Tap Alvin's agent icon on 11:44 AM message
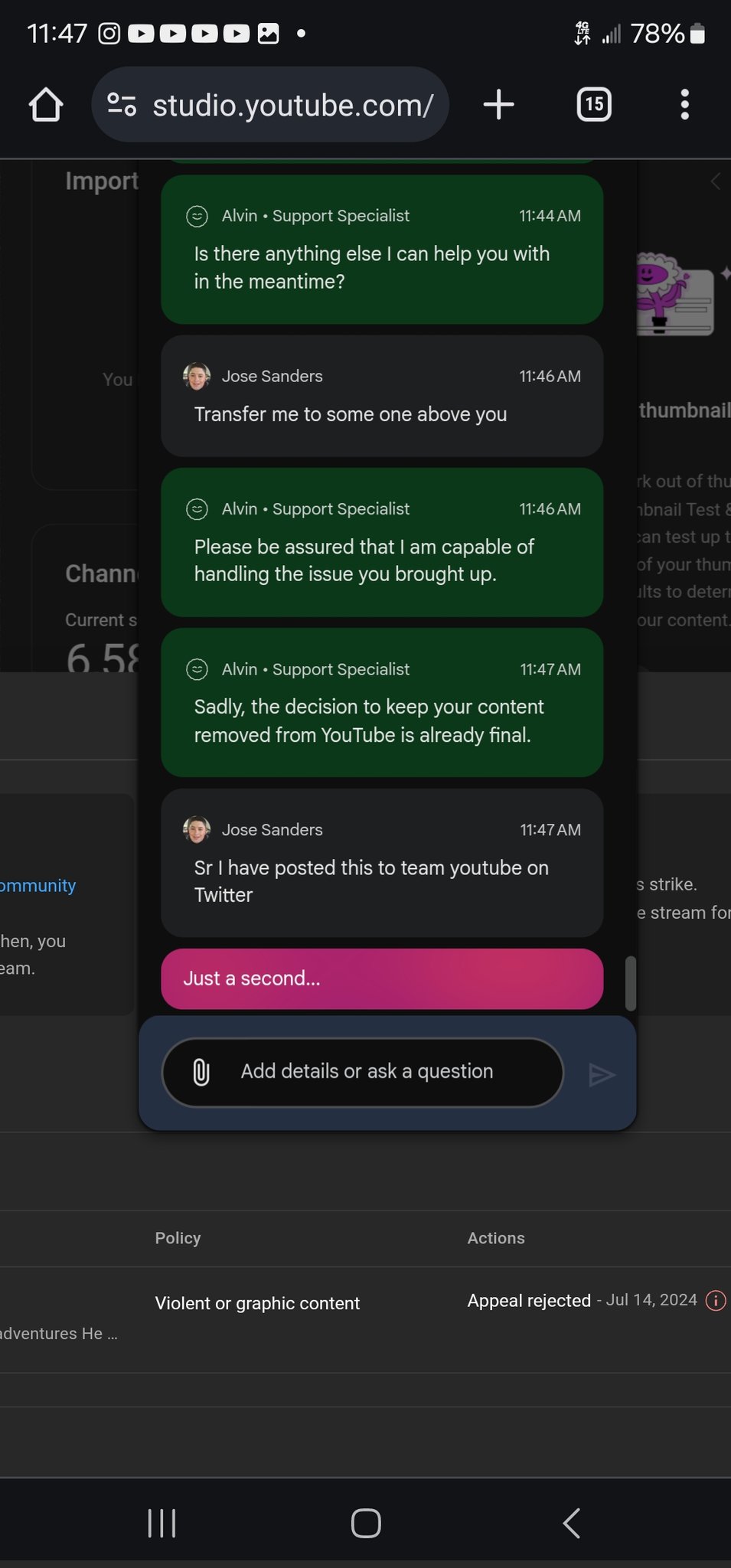Image resolution: width=731 pixels, height=1568 pixels. click(197, 216)
